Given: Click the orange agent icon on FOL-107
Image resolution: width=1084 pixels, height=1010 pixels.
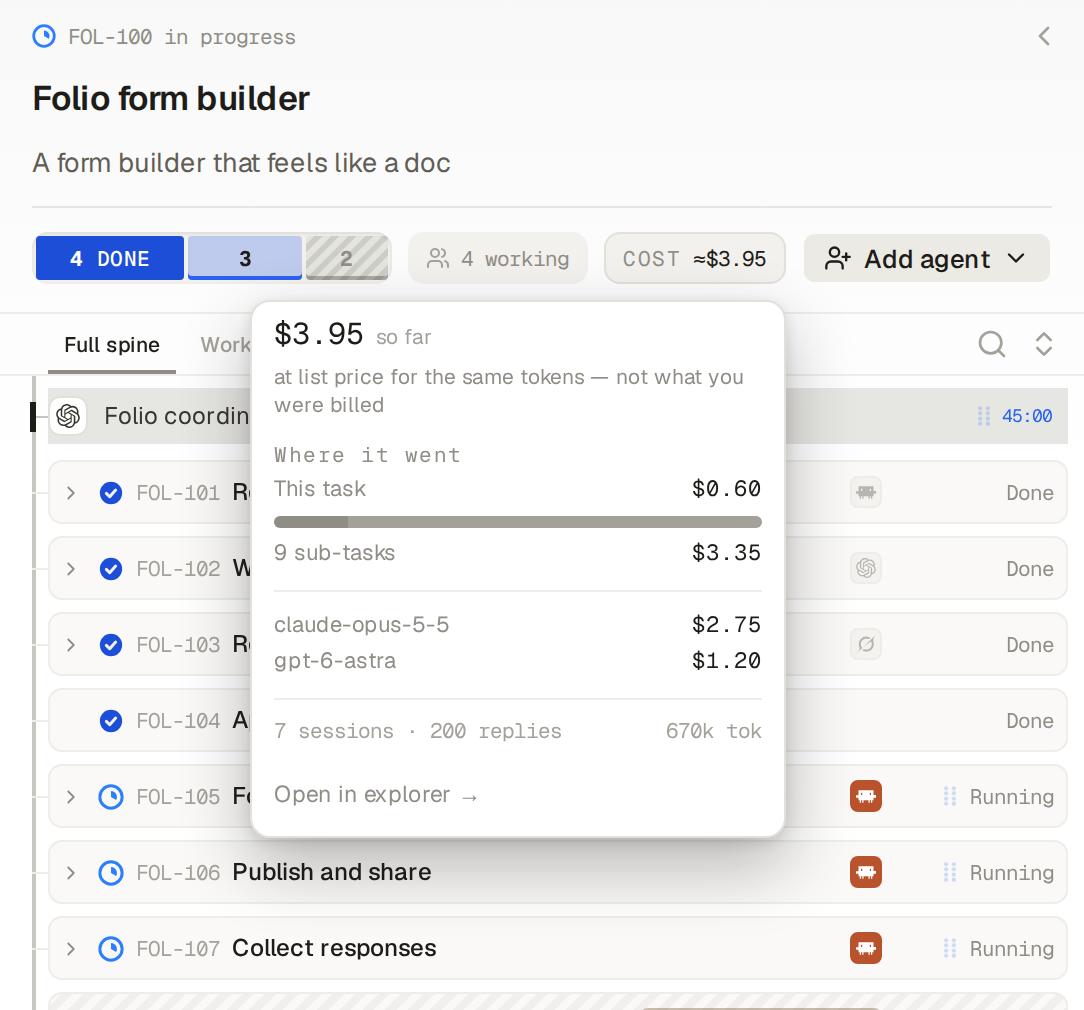Looking at the screenshot, I should 866,948.
